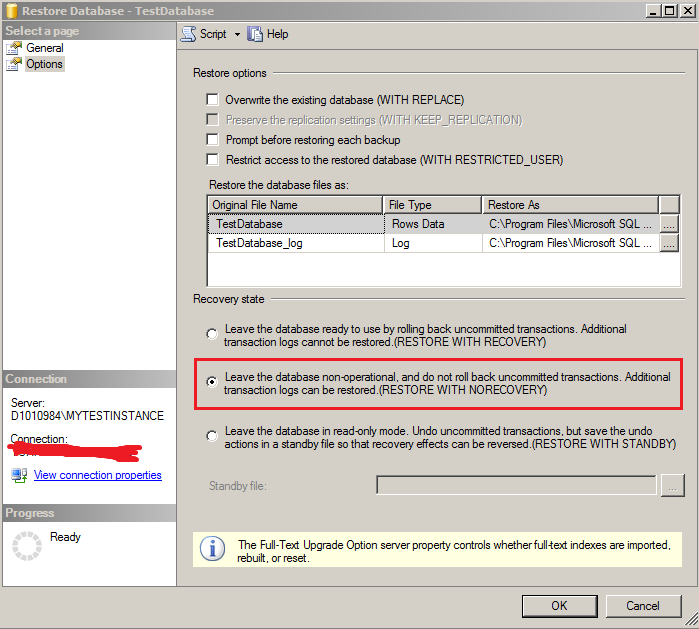
Task: Enable Prompt before restoring each backup
Action: pyautogui.click(x=213, y=139)
